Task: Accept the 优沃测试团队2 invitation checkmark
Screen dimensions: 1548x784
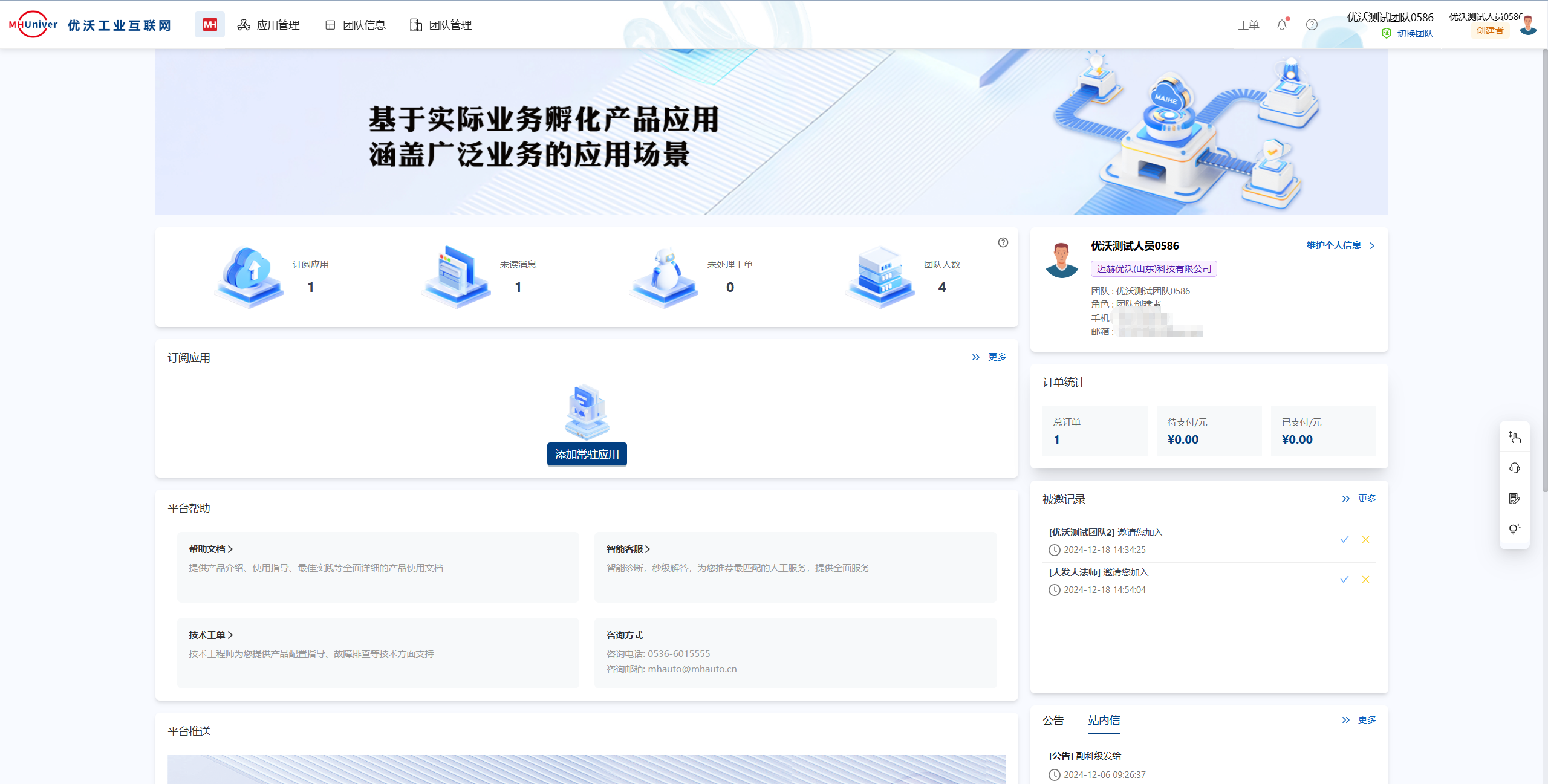Action: pos(1344,539)
